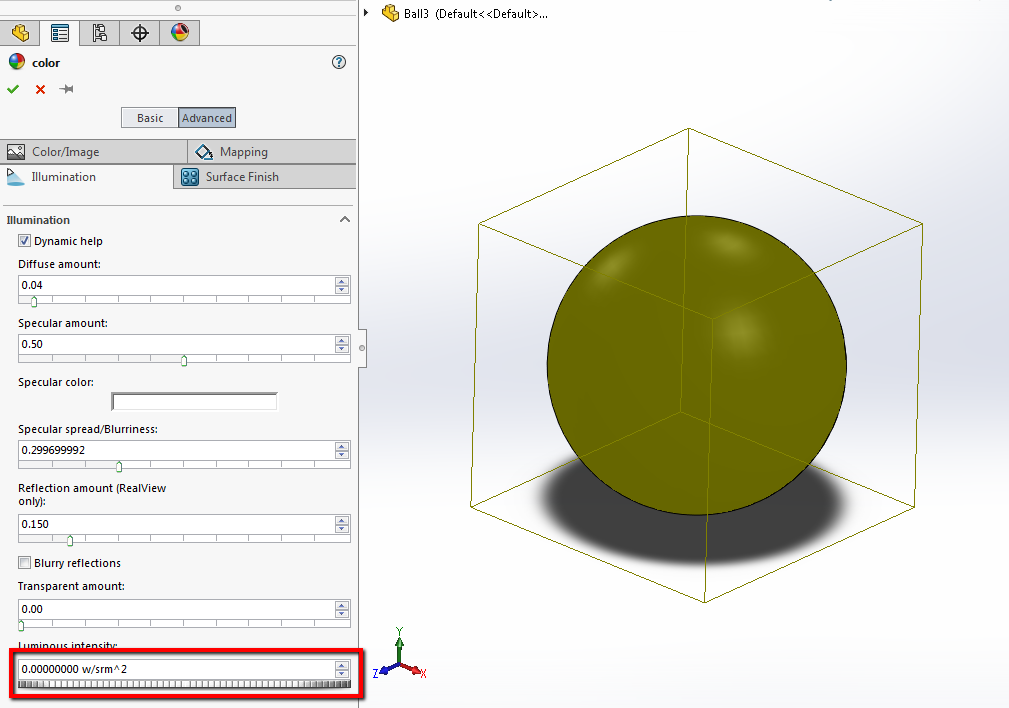The height and width of the screenshot is (708, 1009).
Task: Click the Reflection amount value field
Action: 176,524
